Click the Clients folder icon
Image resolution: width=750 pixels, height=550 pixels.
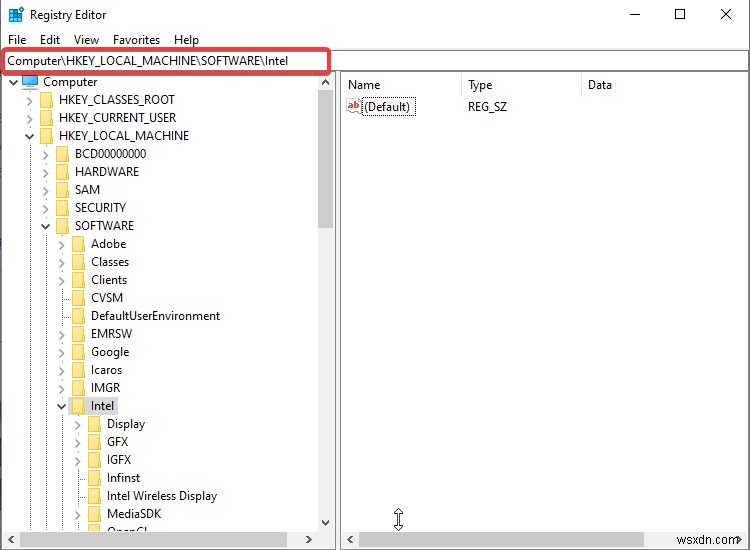click(x=78, y=280)
